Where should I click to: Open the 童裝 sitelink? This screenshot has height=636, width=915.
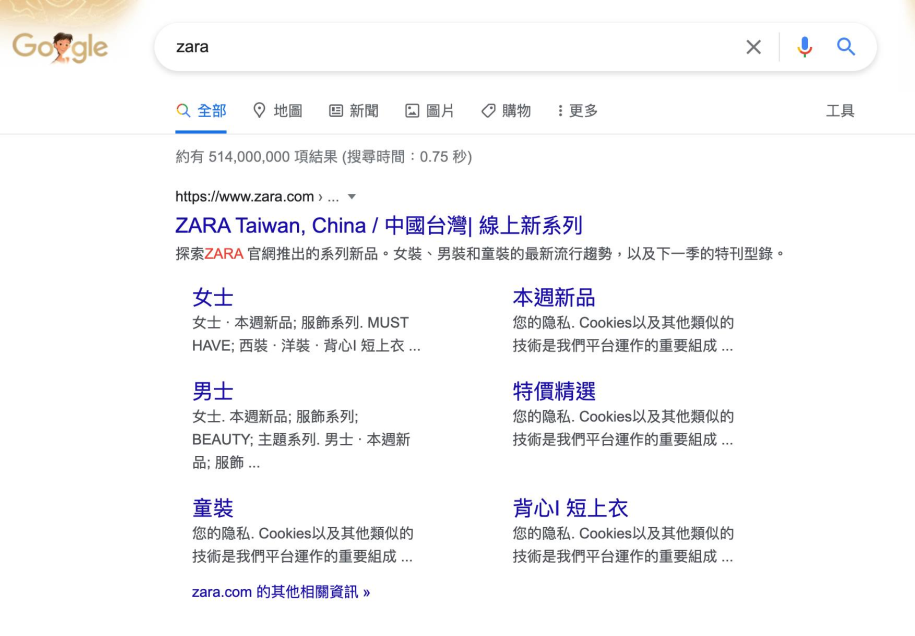tap(213, 508)
